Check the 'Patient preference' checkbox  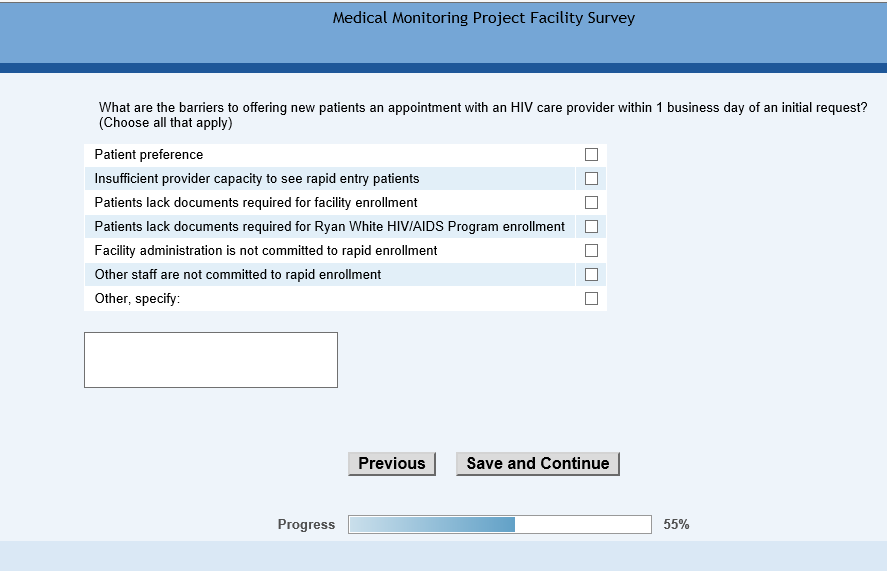pos(591,155)
